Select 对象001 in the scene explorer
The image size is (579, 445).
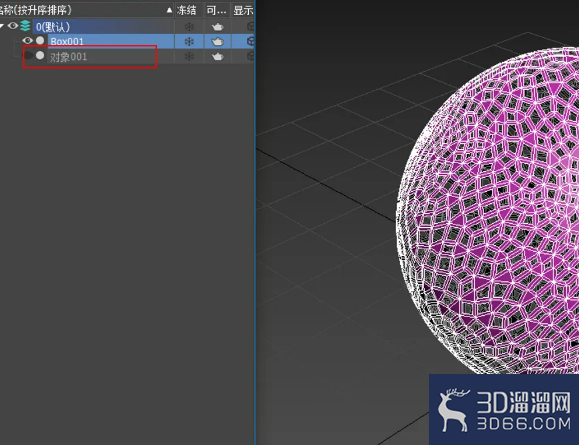pos(68,57)
